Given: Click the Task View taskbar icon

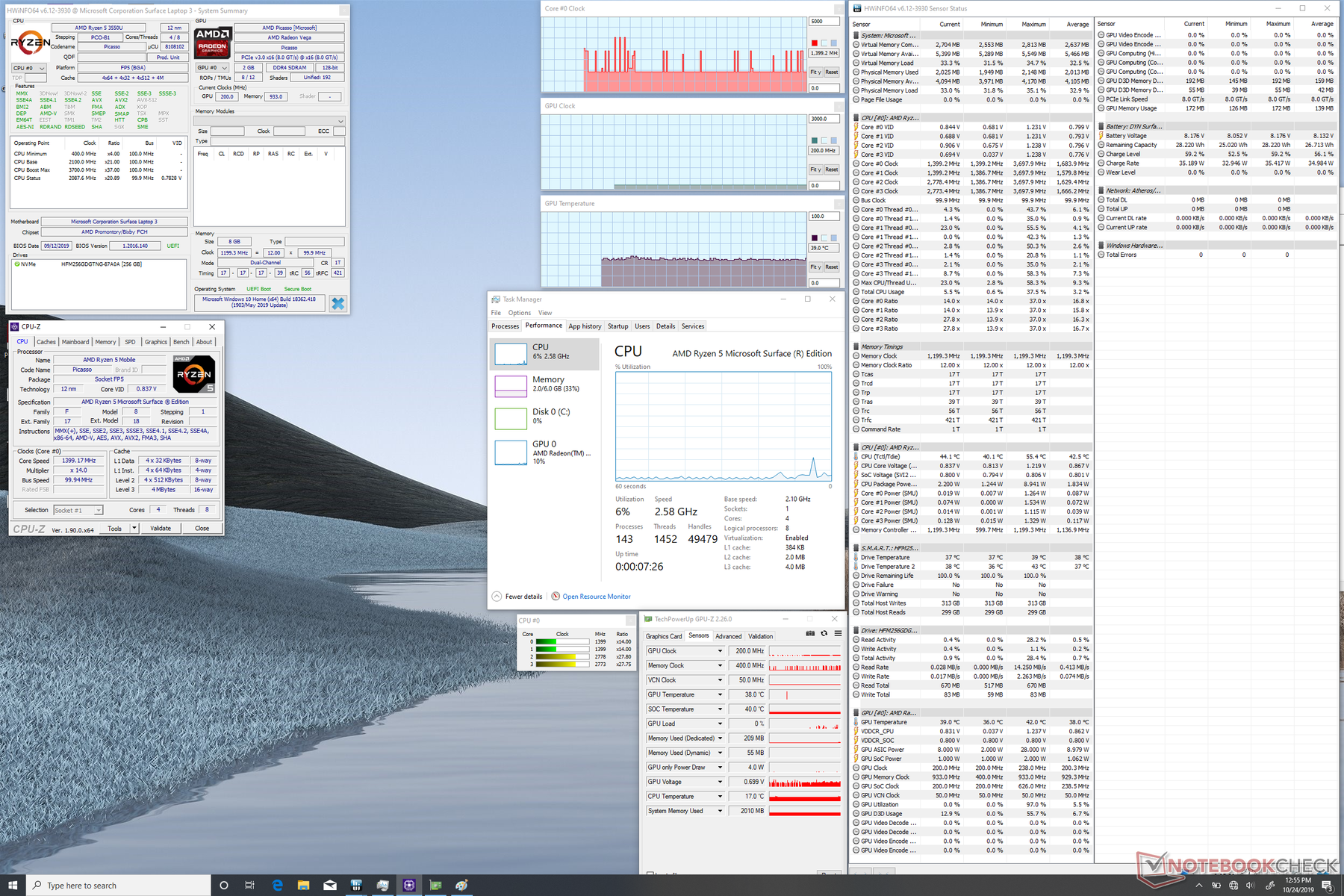Looking at the screenshot, I should click(x=250, y=885).
